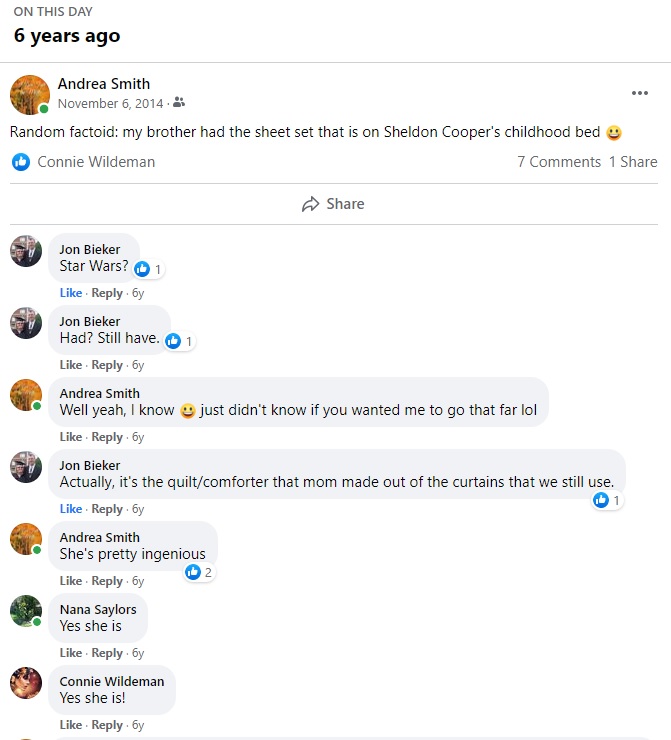Click the like reaction icon beside Connie Wildeman
This screenshot has width=671, height=740.
(x=21, y=161)
